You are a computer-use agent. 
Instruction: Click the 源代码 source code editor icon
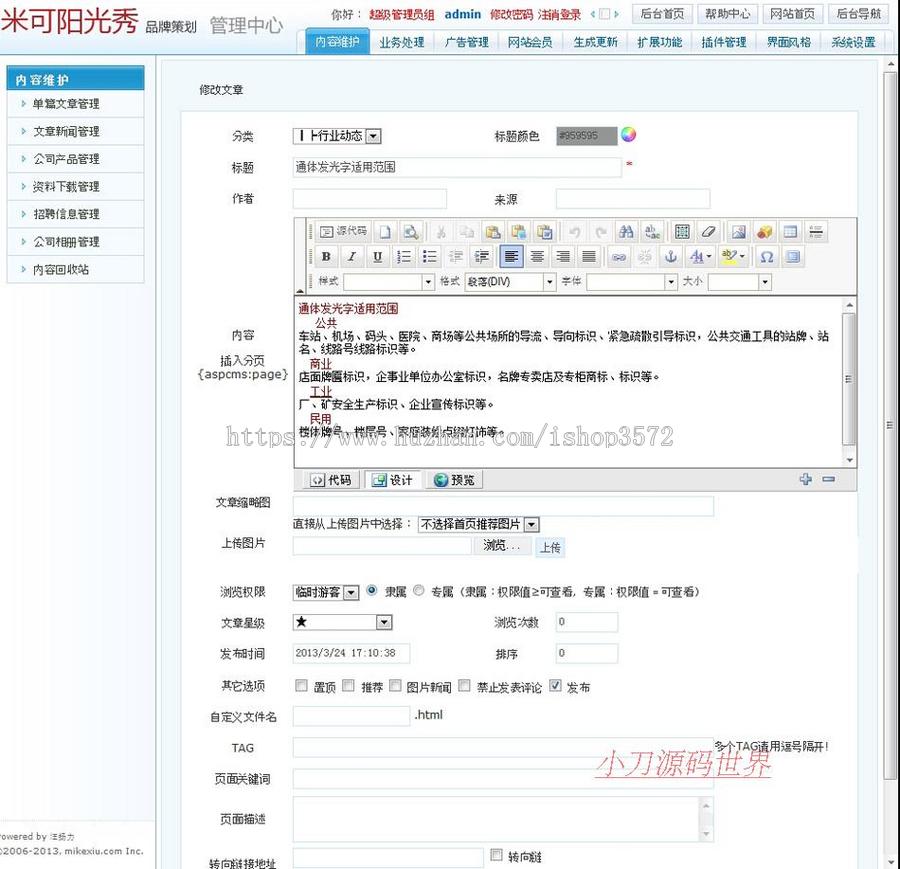pos(342,230)
